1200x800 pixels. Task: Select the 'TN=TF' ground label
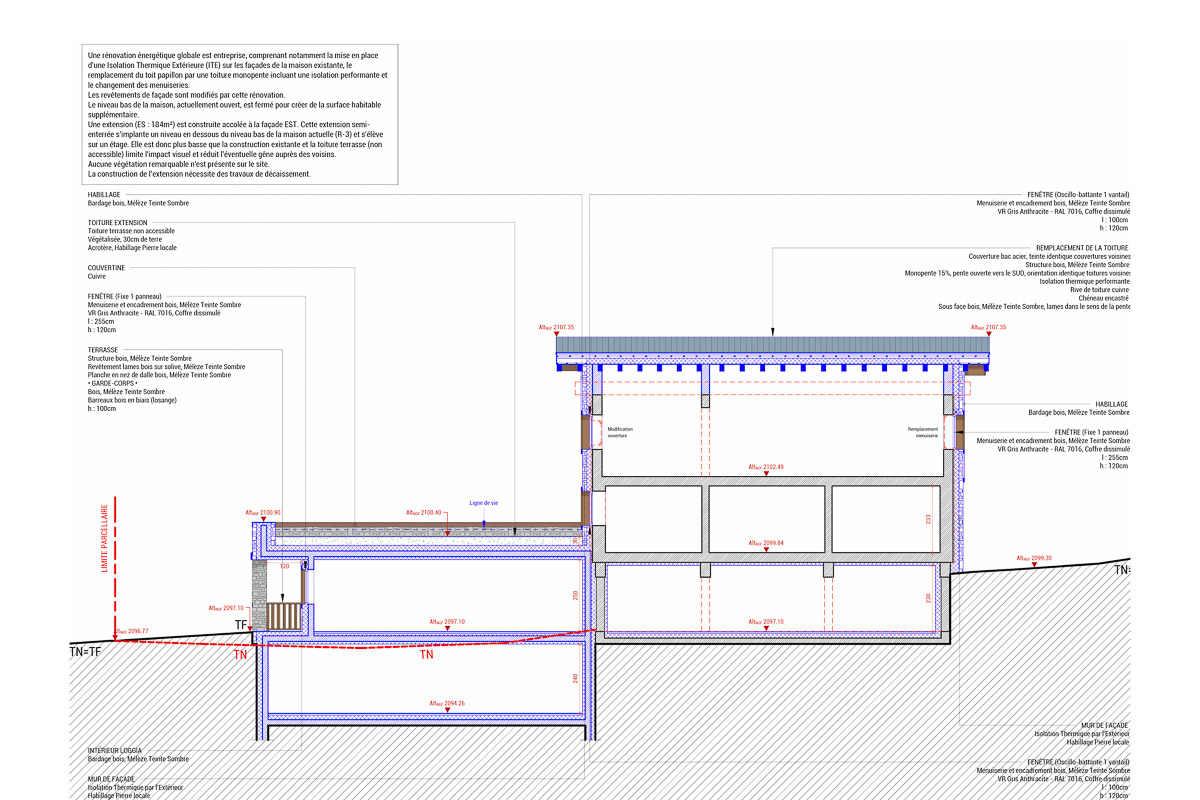click(x=85, y=651)
